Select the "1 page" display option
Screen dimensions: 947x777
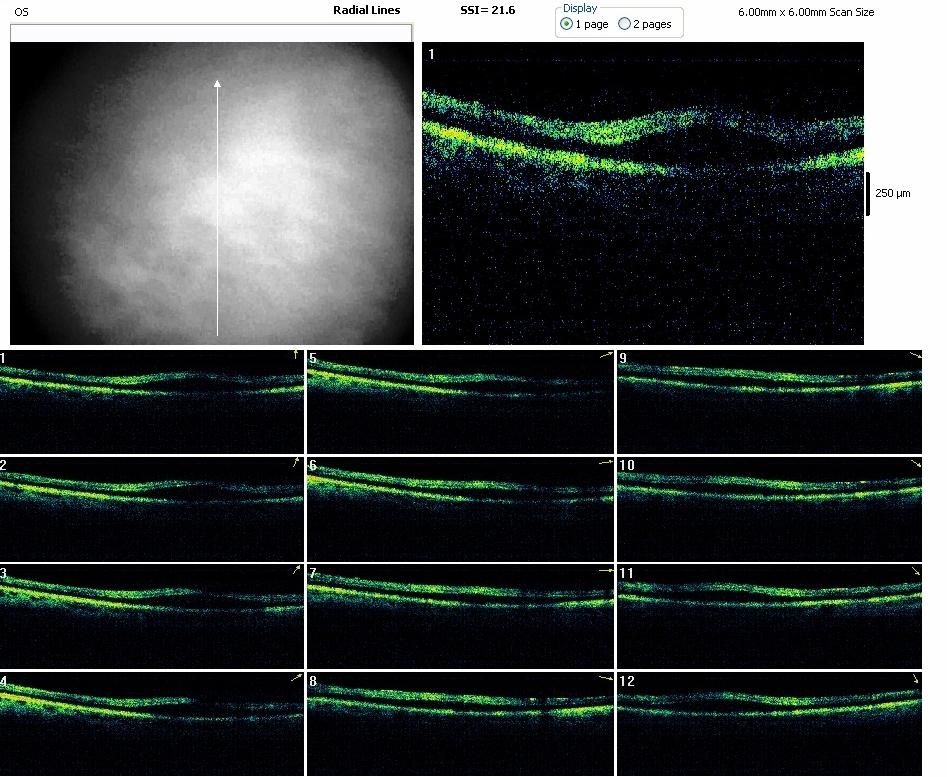[x=567, y=24]
